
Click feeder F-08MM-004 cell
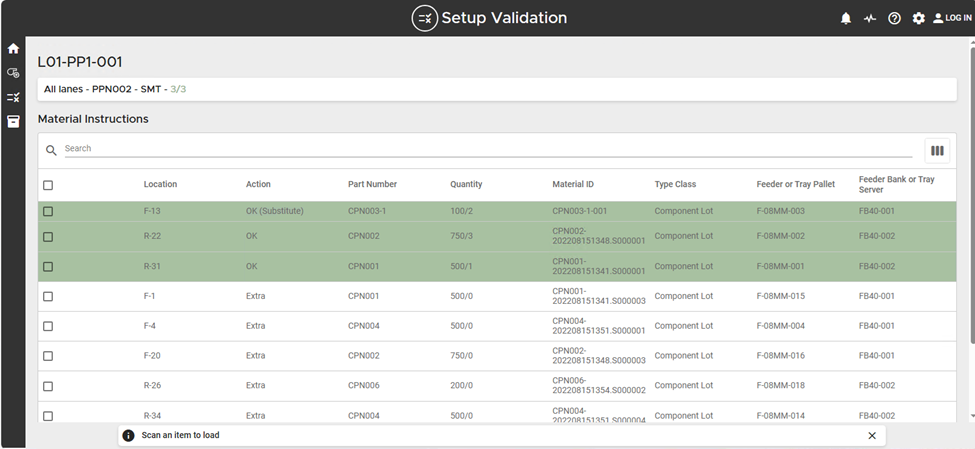[x=780, y=326]
